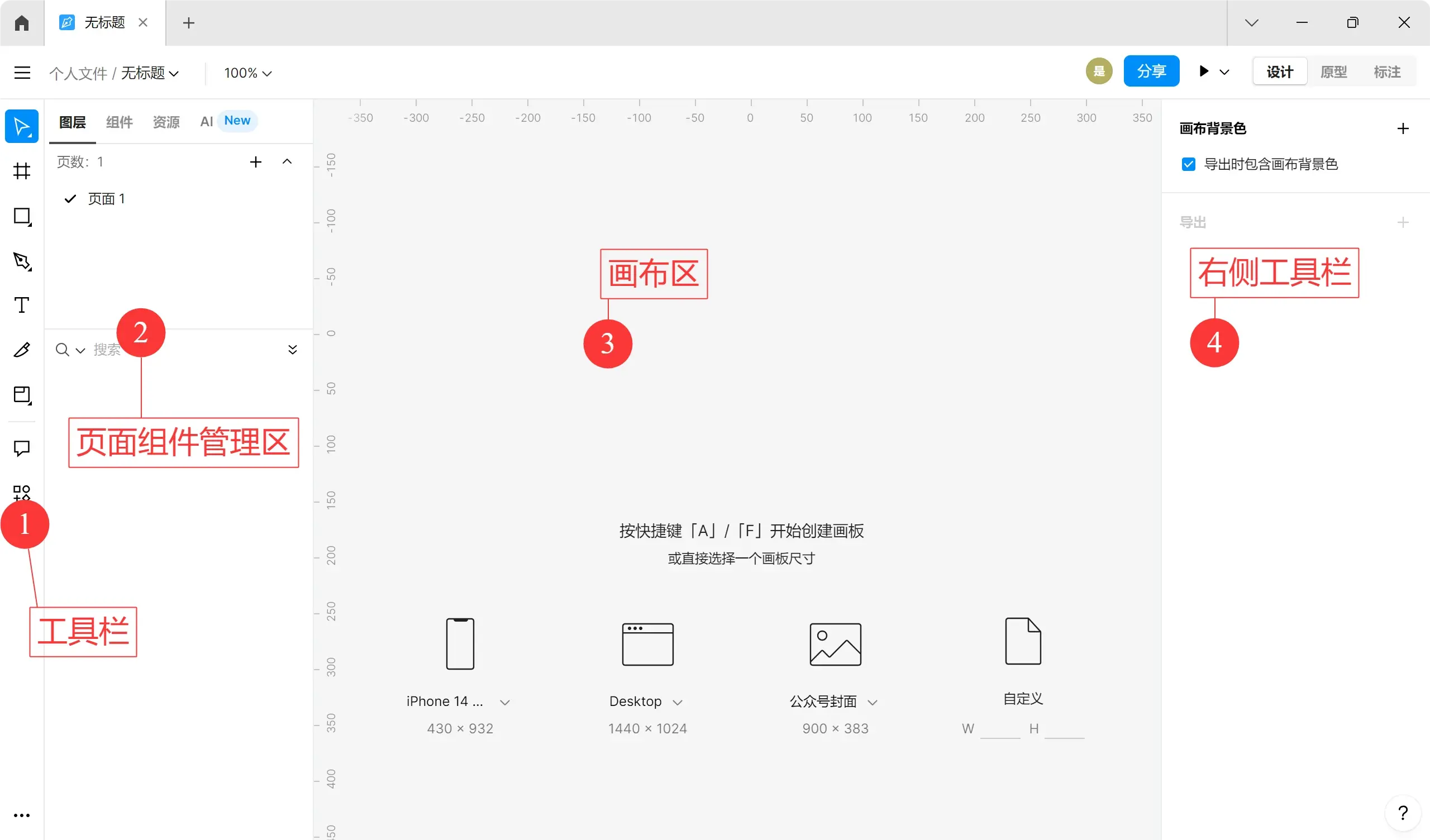Switch to 原型 prototype mode tab

pos(1333,71)
